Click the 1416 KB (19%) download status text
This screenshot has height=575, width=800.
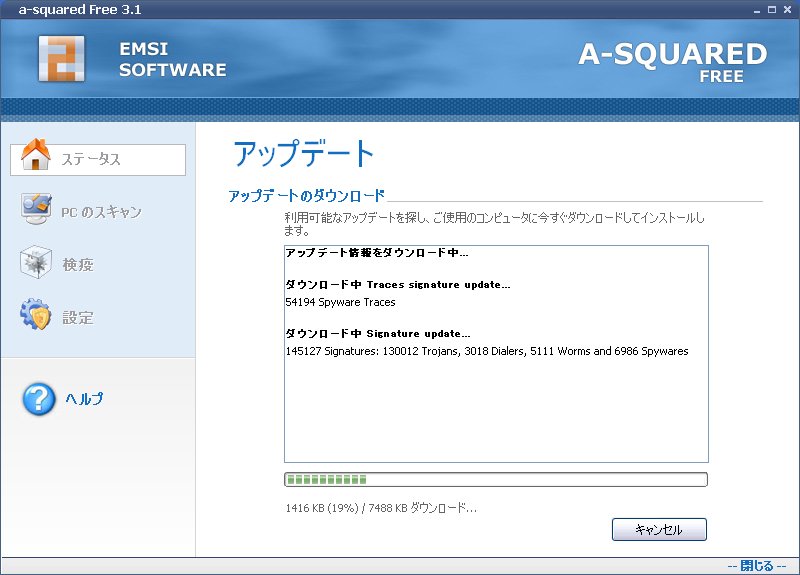(381, 508)
